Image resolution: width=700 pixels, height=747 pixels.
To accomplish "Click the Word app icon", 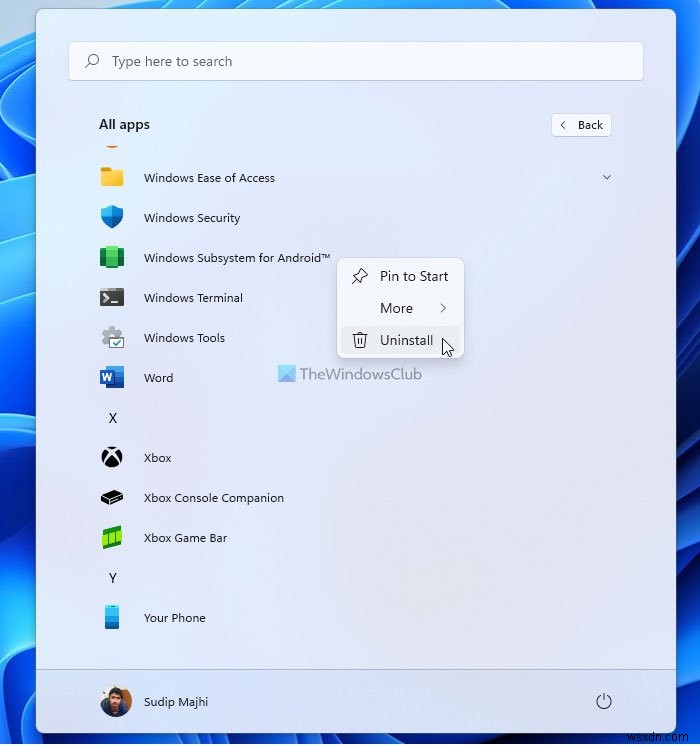I will click(x=112, y=377).
